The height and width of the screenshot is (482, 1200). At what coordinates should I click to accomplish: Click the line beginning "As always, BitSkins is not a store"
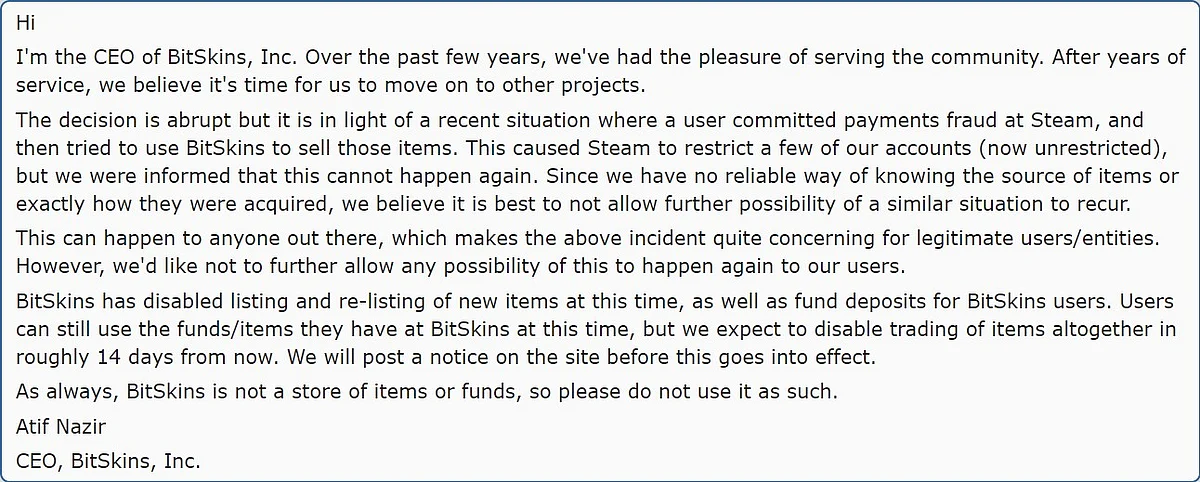[426, 391]
